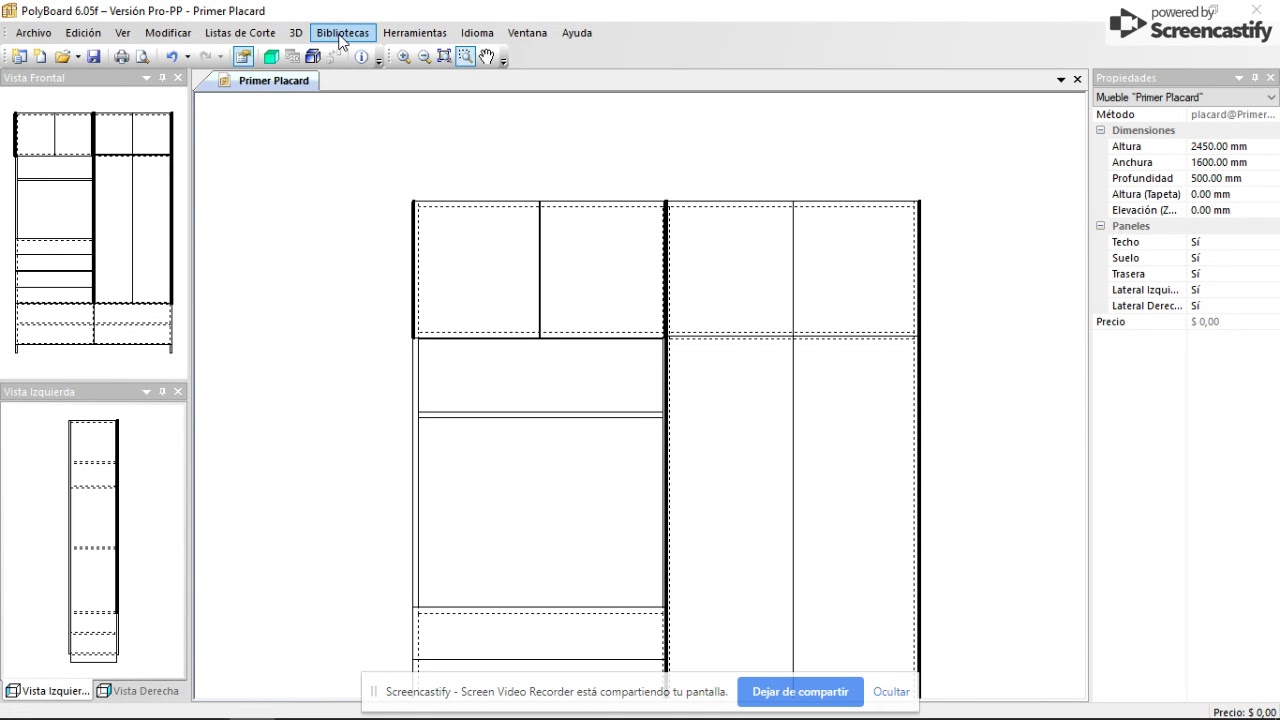Toggle the zoom window tool

click(466, 57)
